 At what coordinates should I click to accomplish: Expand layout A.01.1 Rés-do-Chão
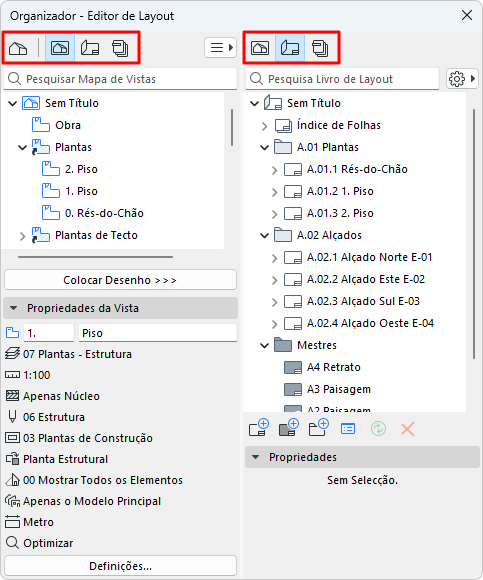coord(274,170)
